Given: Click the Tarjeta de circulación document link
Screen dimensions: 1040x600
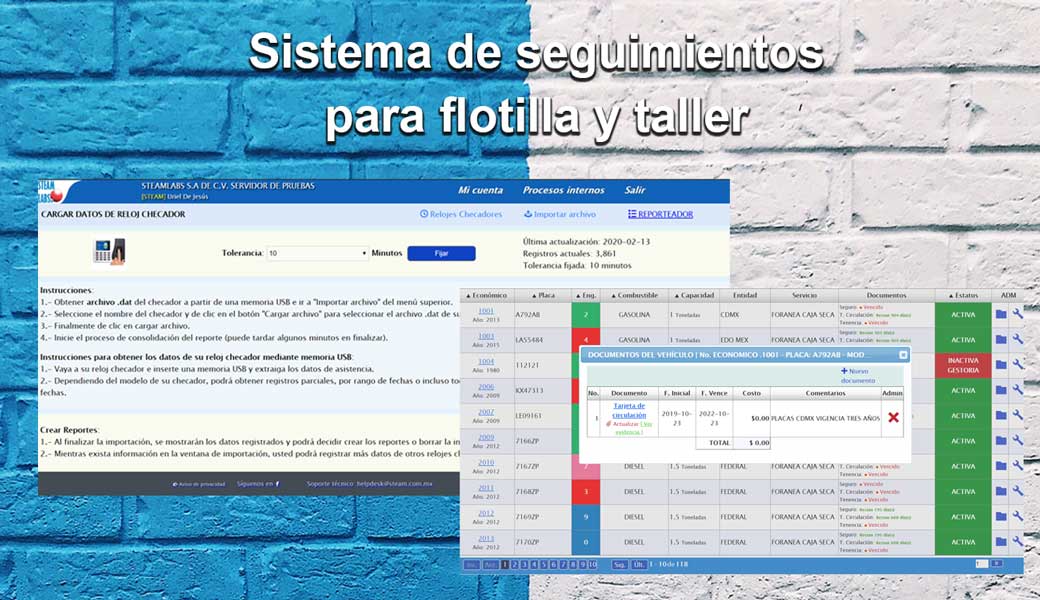Looking at the screenshot, I should tap(629, 410).
